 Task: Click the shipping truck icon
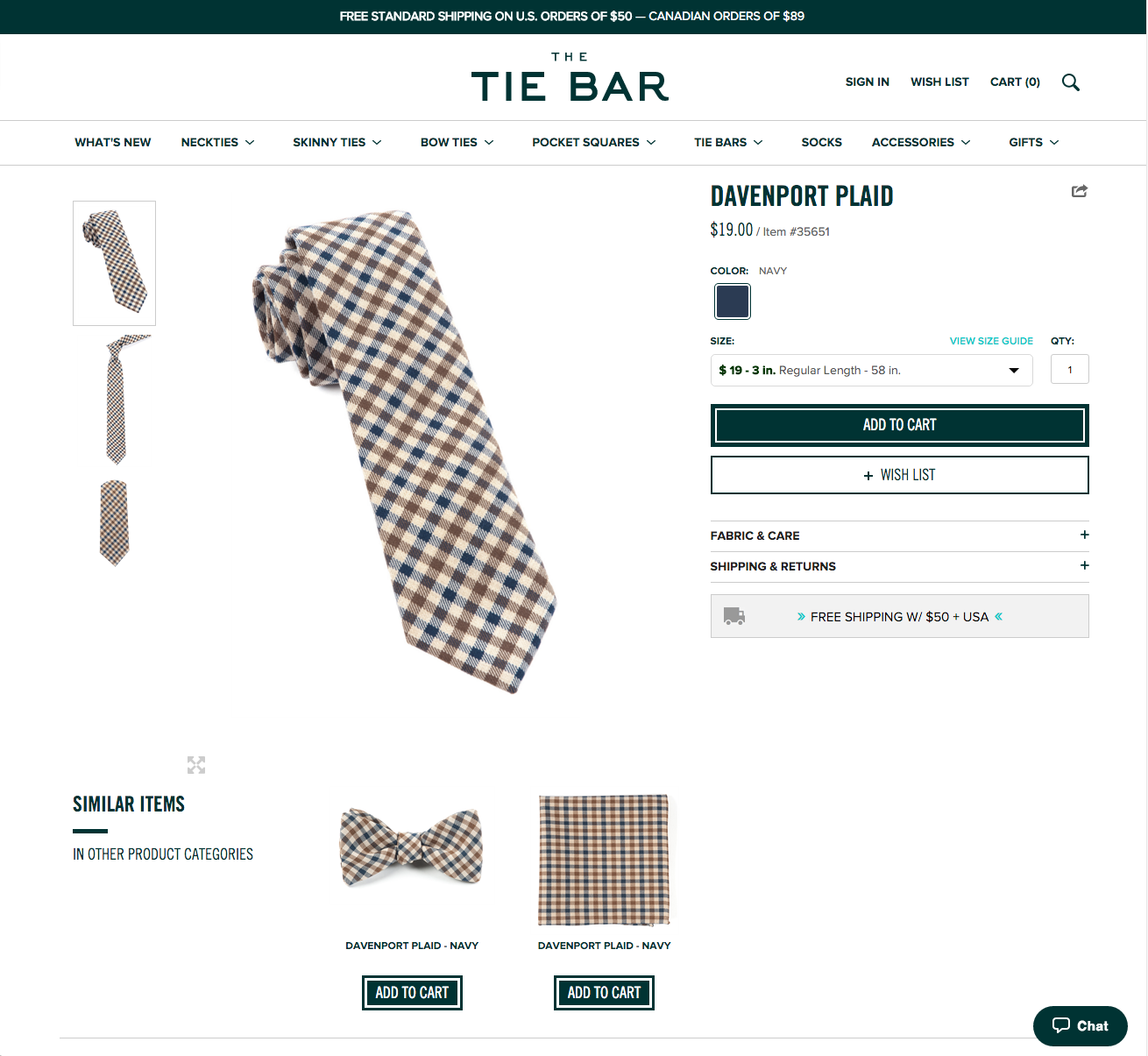[x=733, y=616]
